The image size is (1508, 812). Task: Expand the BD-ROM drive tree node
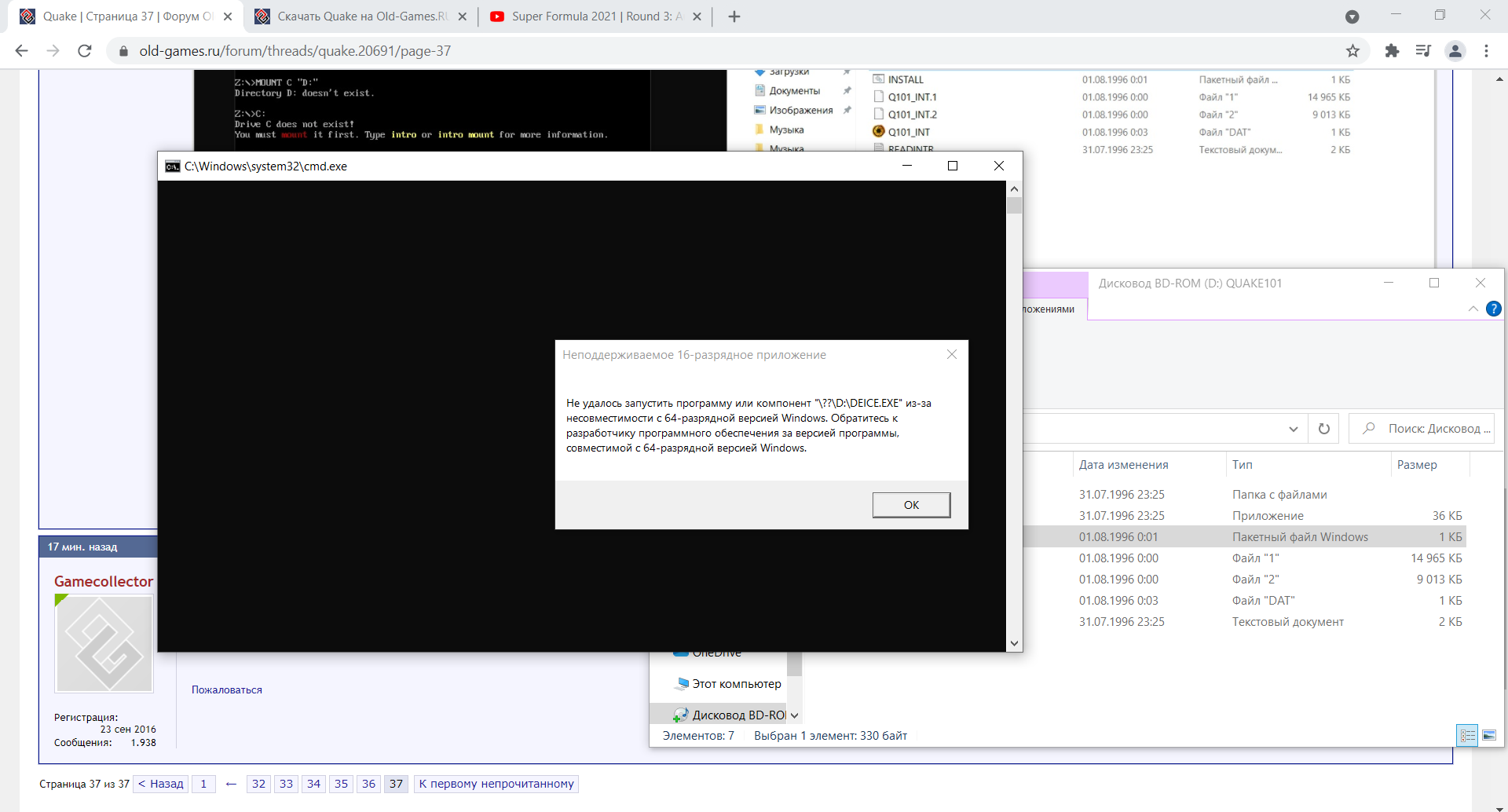[794, 715]
